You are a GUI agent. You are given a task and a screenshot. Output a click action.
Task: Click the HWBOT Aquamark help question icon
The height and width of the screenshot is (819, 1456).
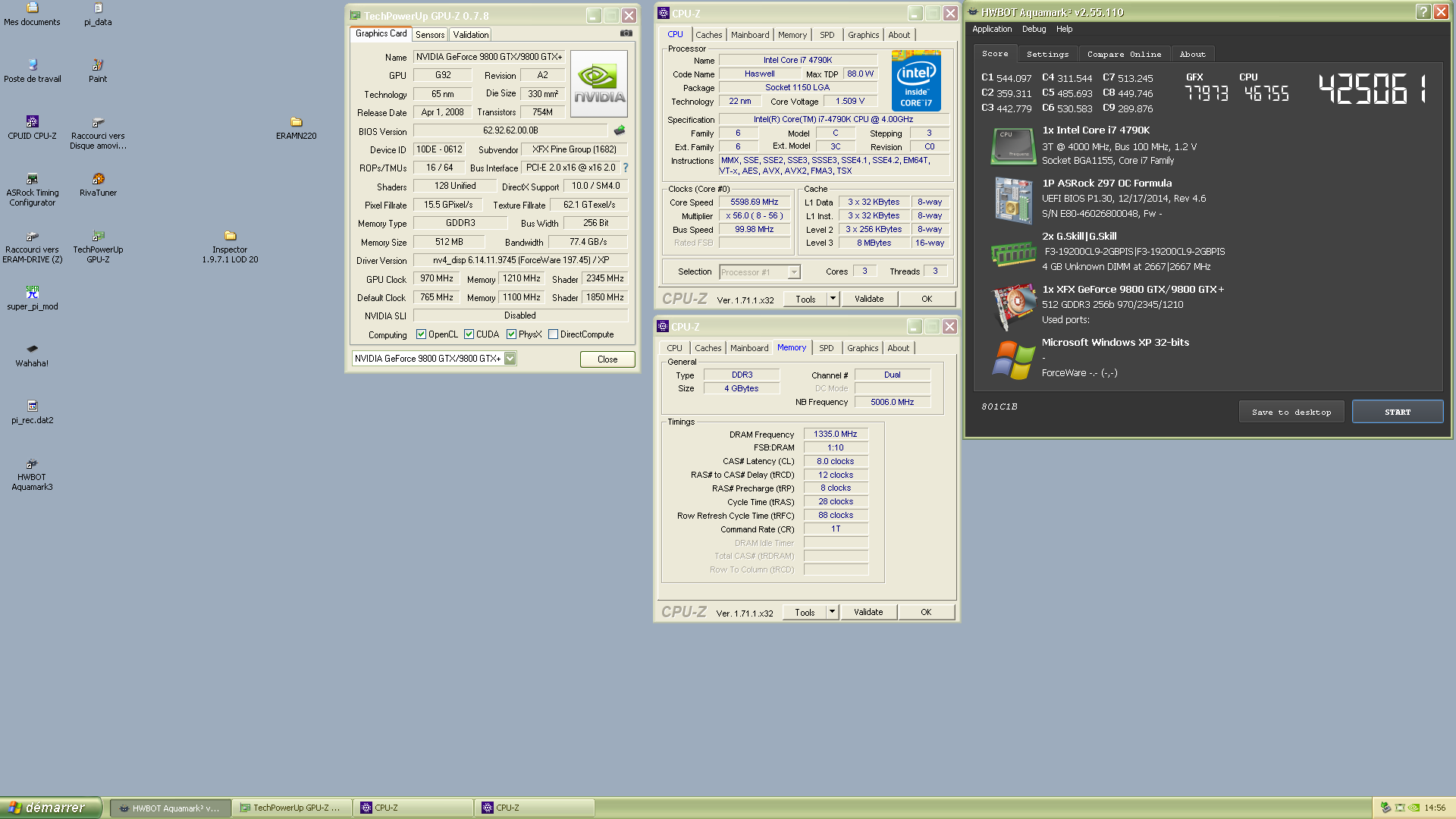(1423, 11)
